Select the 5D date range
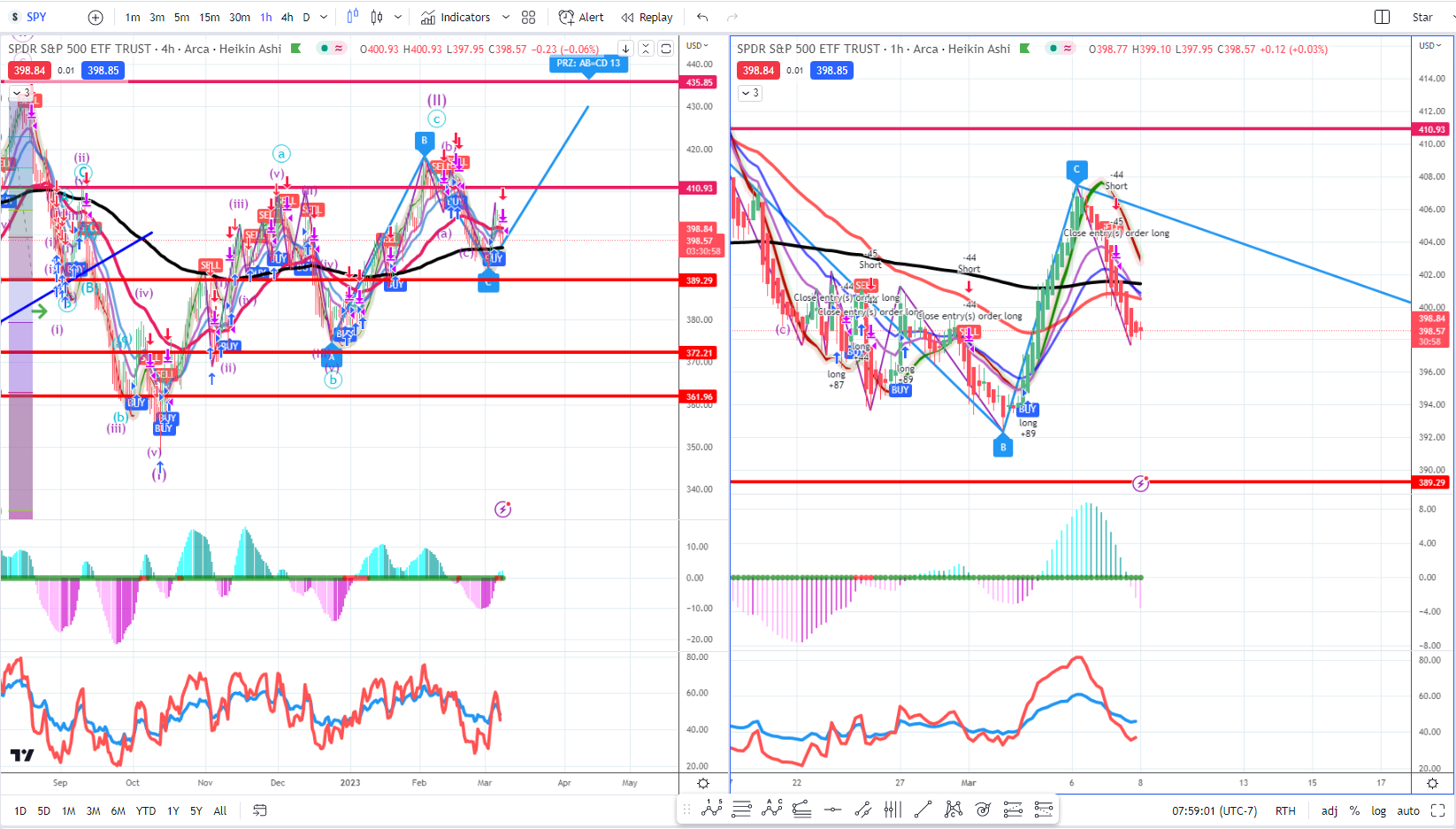This screenshot has width=1456, height=829. click(x=44, y=810)
